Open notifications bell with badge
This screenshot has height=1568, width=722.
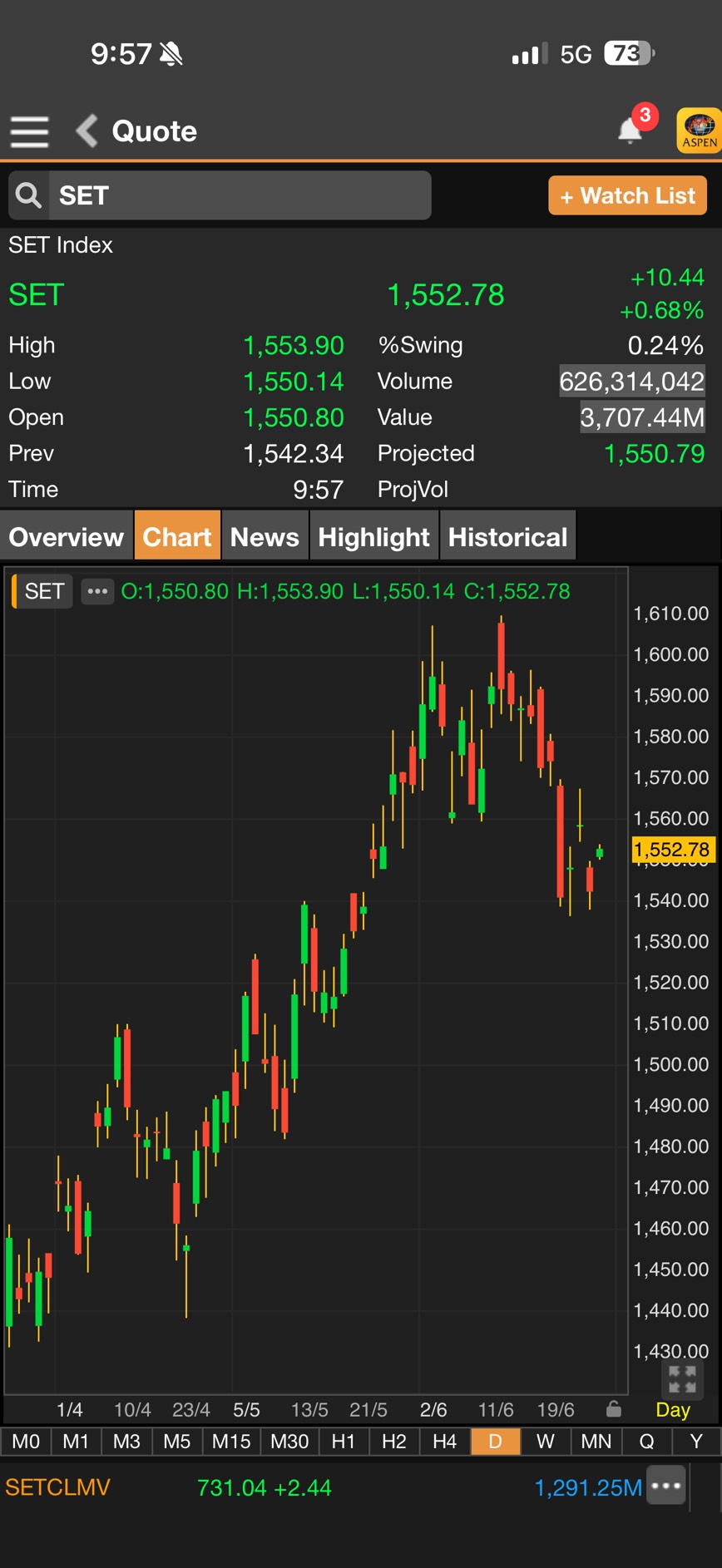[632, 128]
